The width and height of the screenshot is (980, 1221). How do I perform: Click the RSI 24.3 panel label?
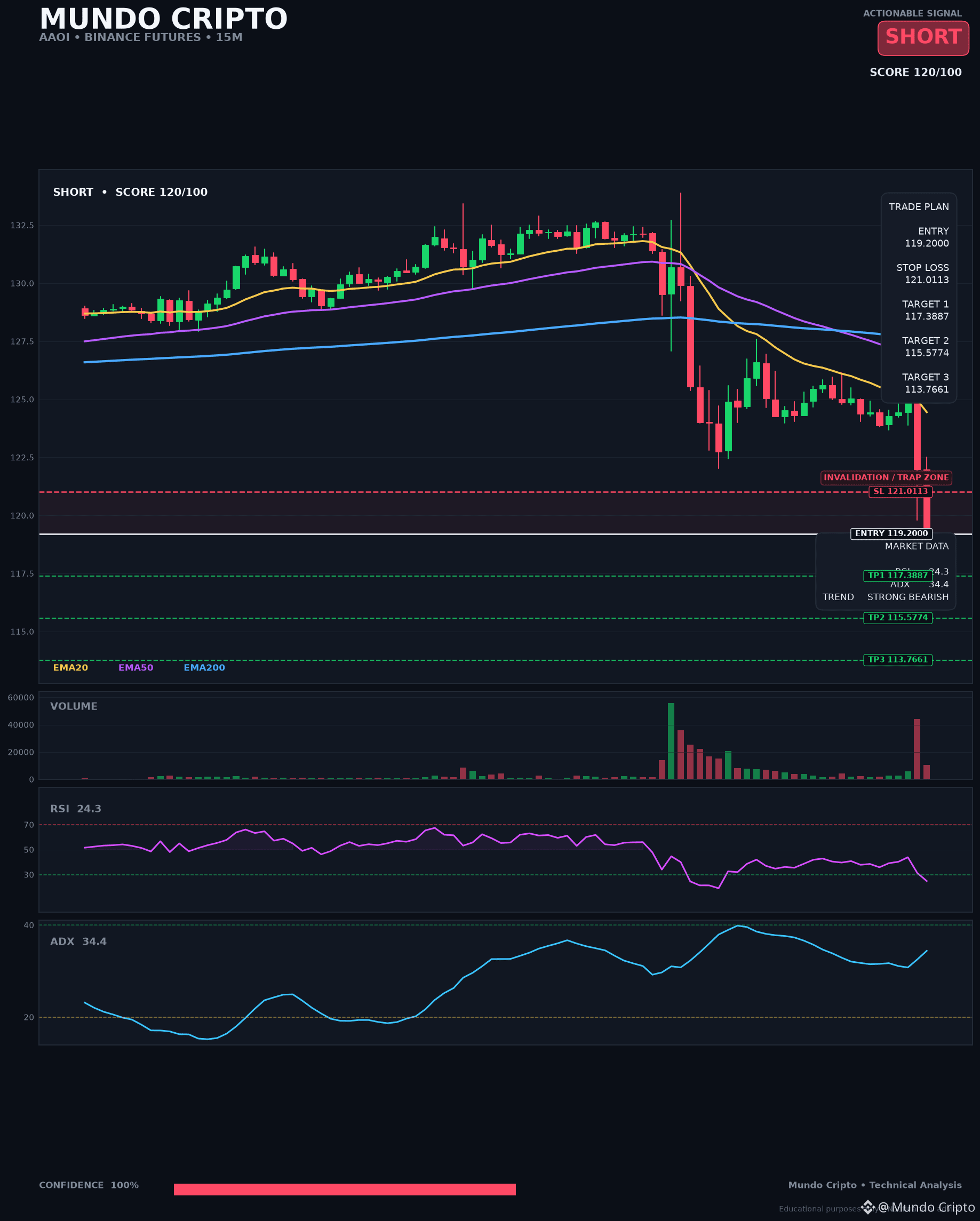click(x=75, y=809)
